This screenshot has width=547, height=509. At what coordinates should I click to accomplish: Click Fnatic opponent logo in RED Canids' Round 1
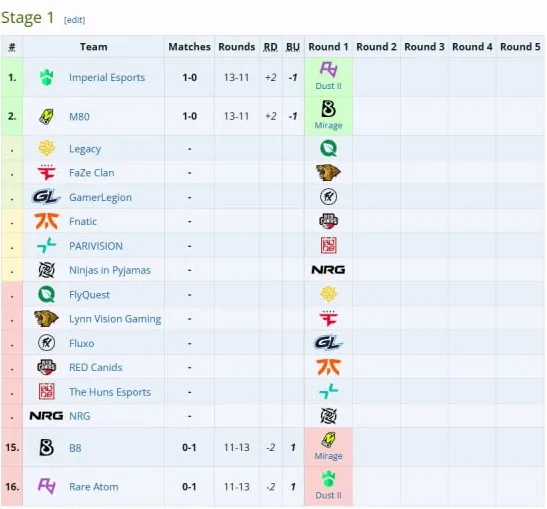[328, 367]
